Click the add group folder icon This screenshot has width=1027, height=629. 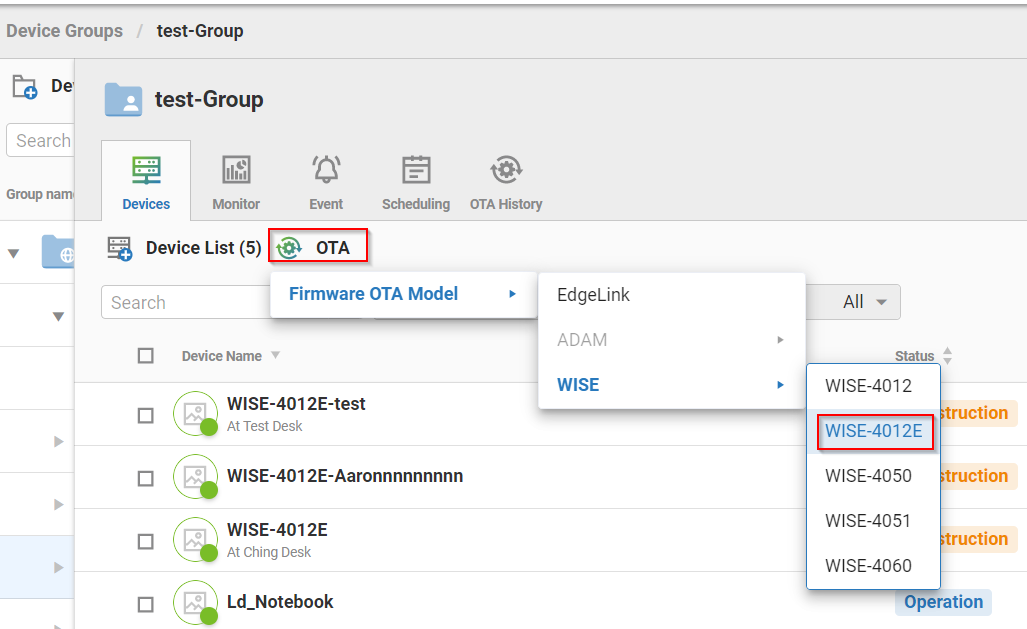(25, 87)
